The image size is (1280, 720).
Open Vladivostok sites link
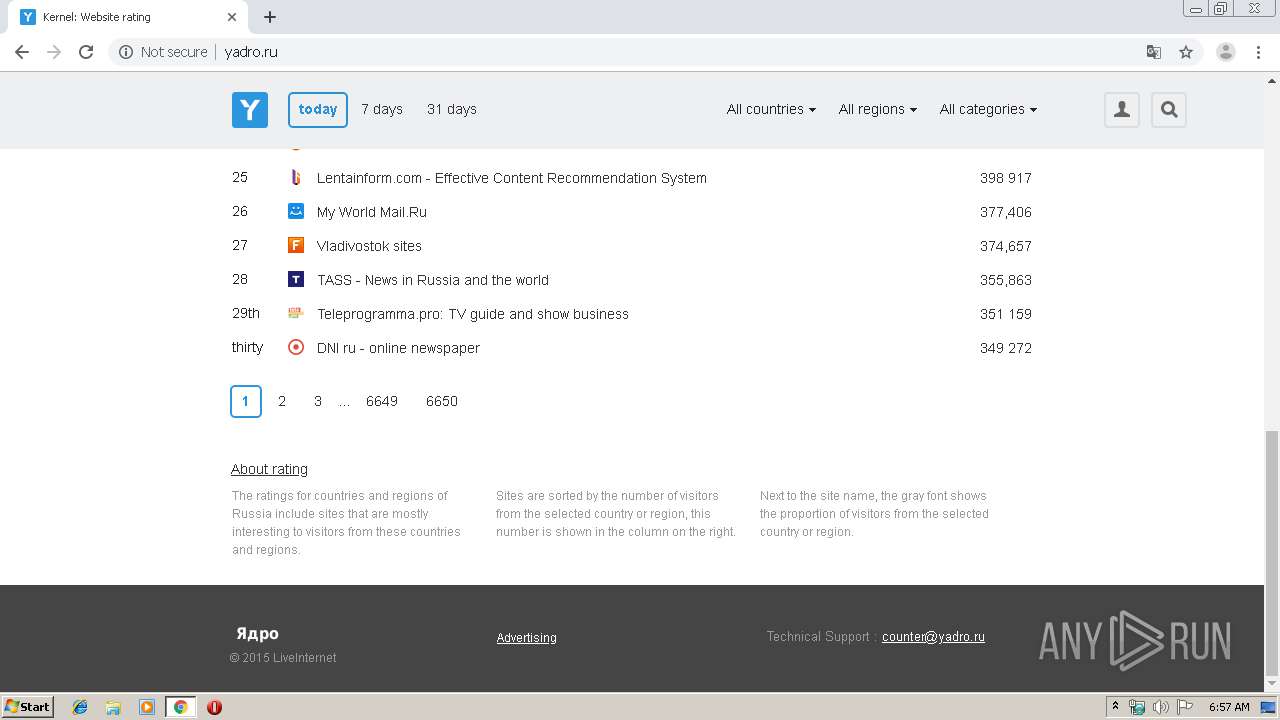(369, 246)
